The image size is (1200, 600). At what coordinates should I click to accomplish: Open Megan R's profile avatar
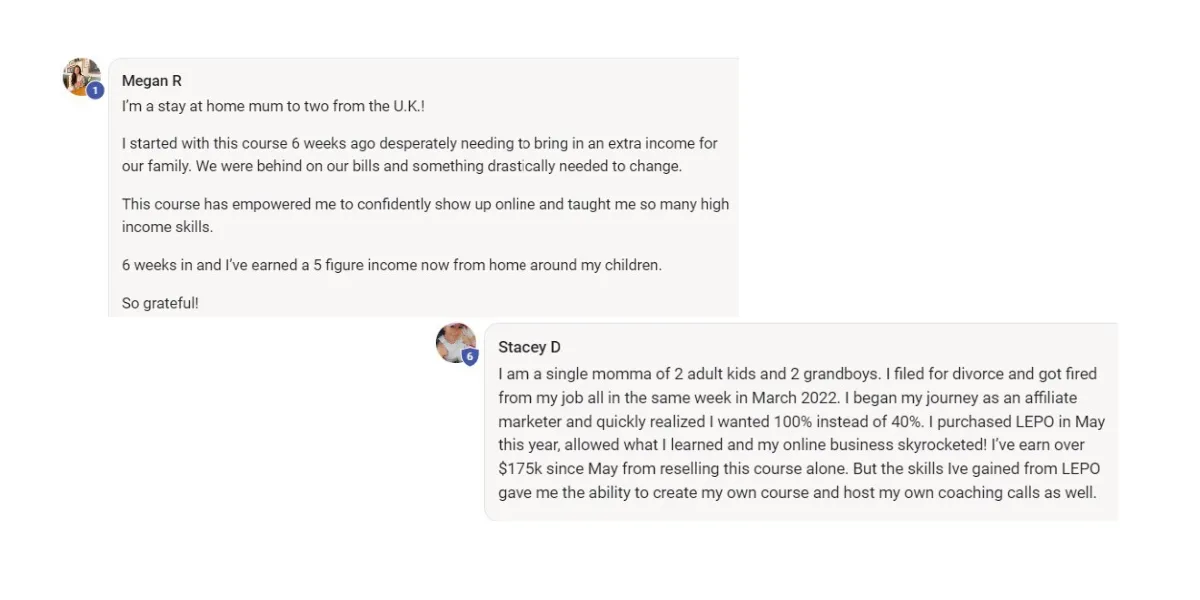(x=81, y=76)
